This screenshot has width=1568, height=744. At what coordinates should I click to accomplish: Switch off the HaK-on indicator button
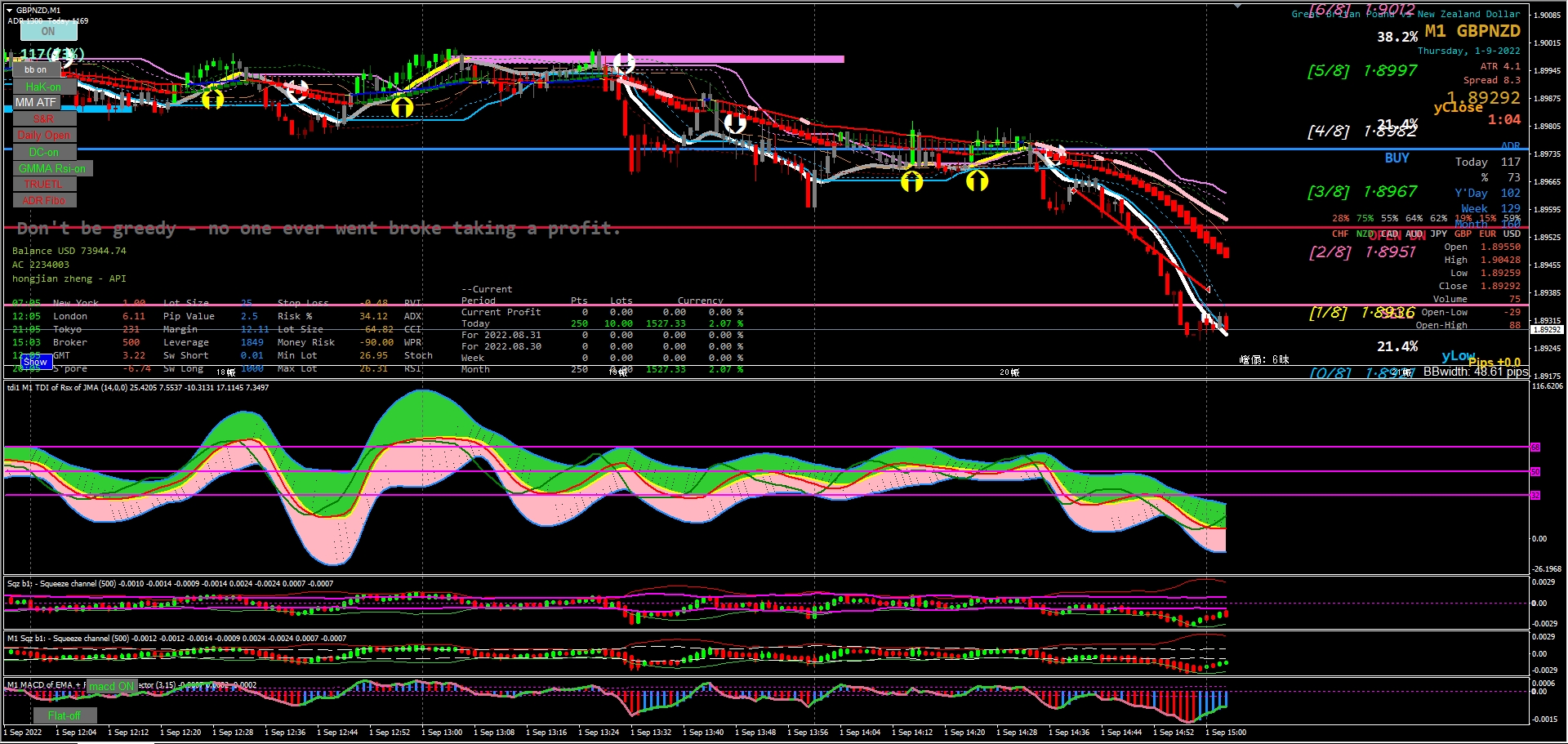pos(43,87)
